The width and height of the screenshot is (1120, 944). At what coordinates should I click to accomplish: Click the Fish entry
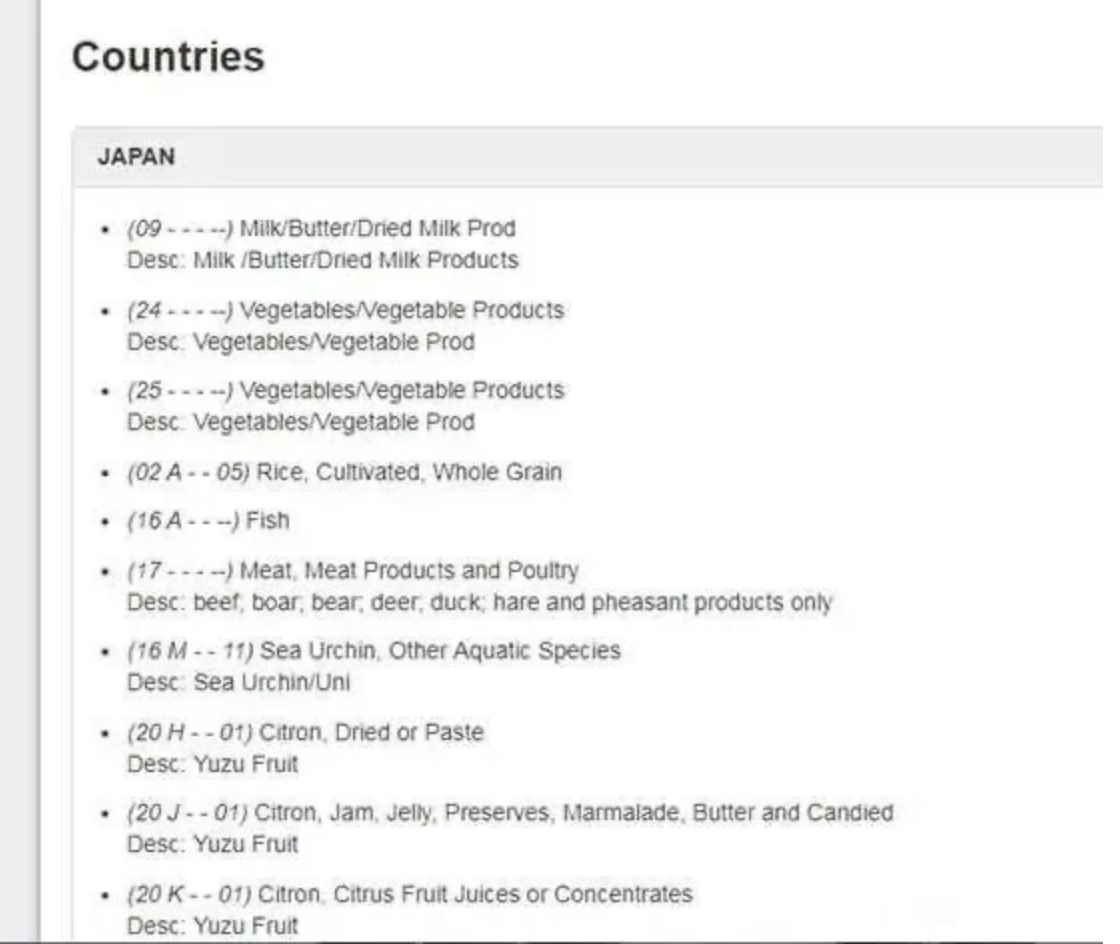267,521
